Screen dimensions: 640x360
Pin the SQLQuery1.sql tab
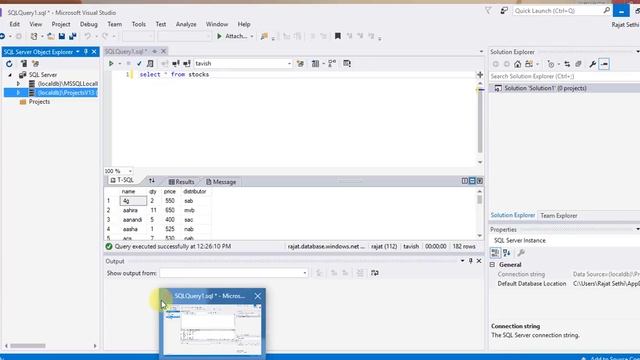tap(155, 51)
